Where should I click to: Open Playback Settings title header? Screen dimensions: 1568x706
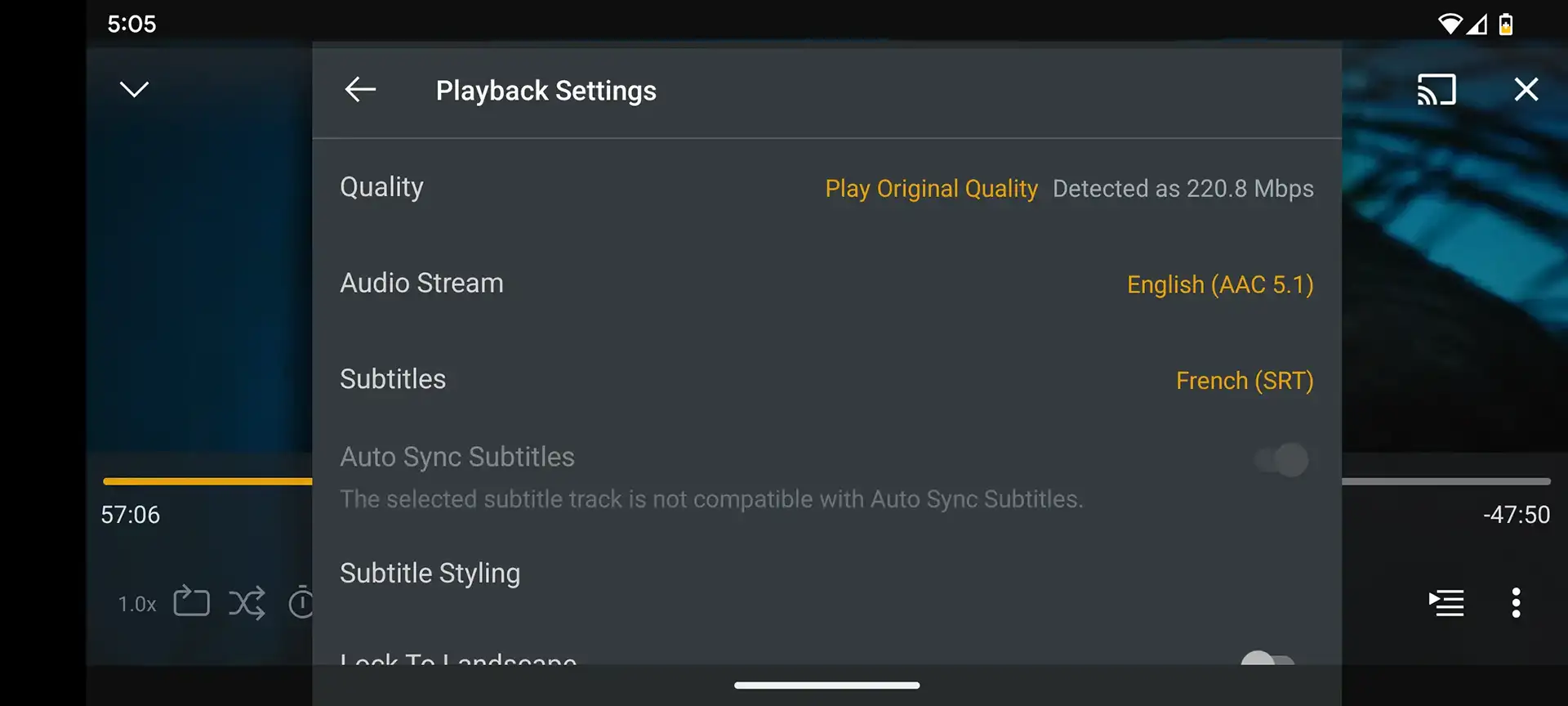pyautogui.click(x=546, y=90)
